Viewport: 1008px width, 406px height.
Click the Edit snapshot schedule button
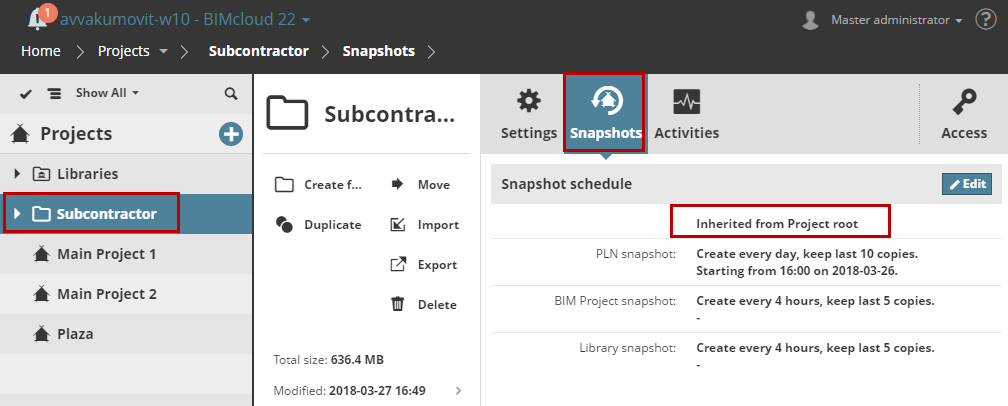(x=966, y=184)
